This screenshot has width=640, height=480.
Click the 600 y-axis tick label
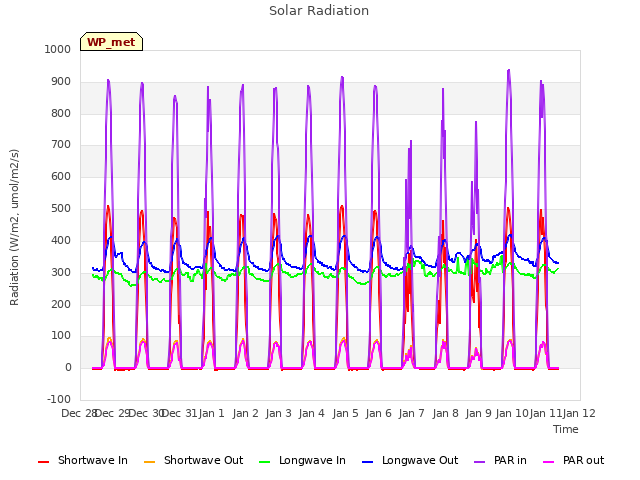(61, 176)
